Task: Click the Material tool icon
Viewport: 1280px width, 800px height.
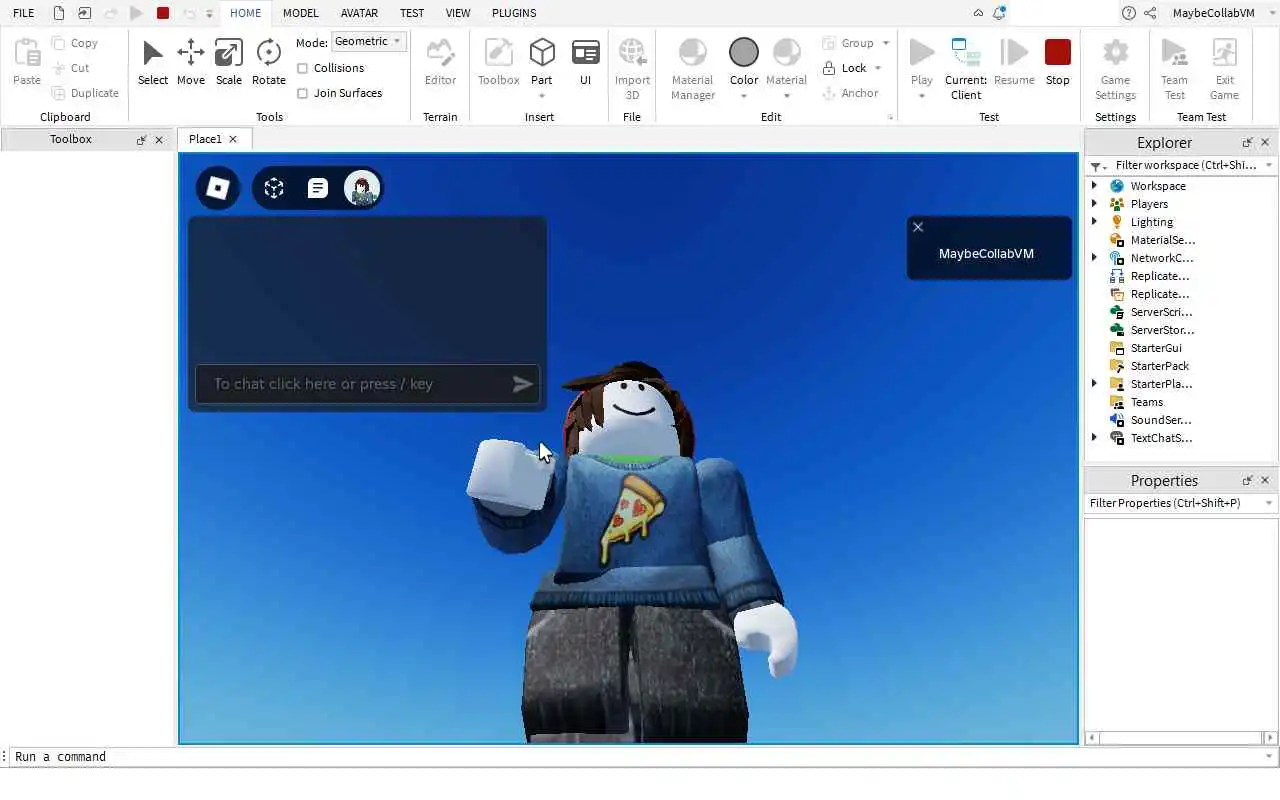Action: [786, 52]
